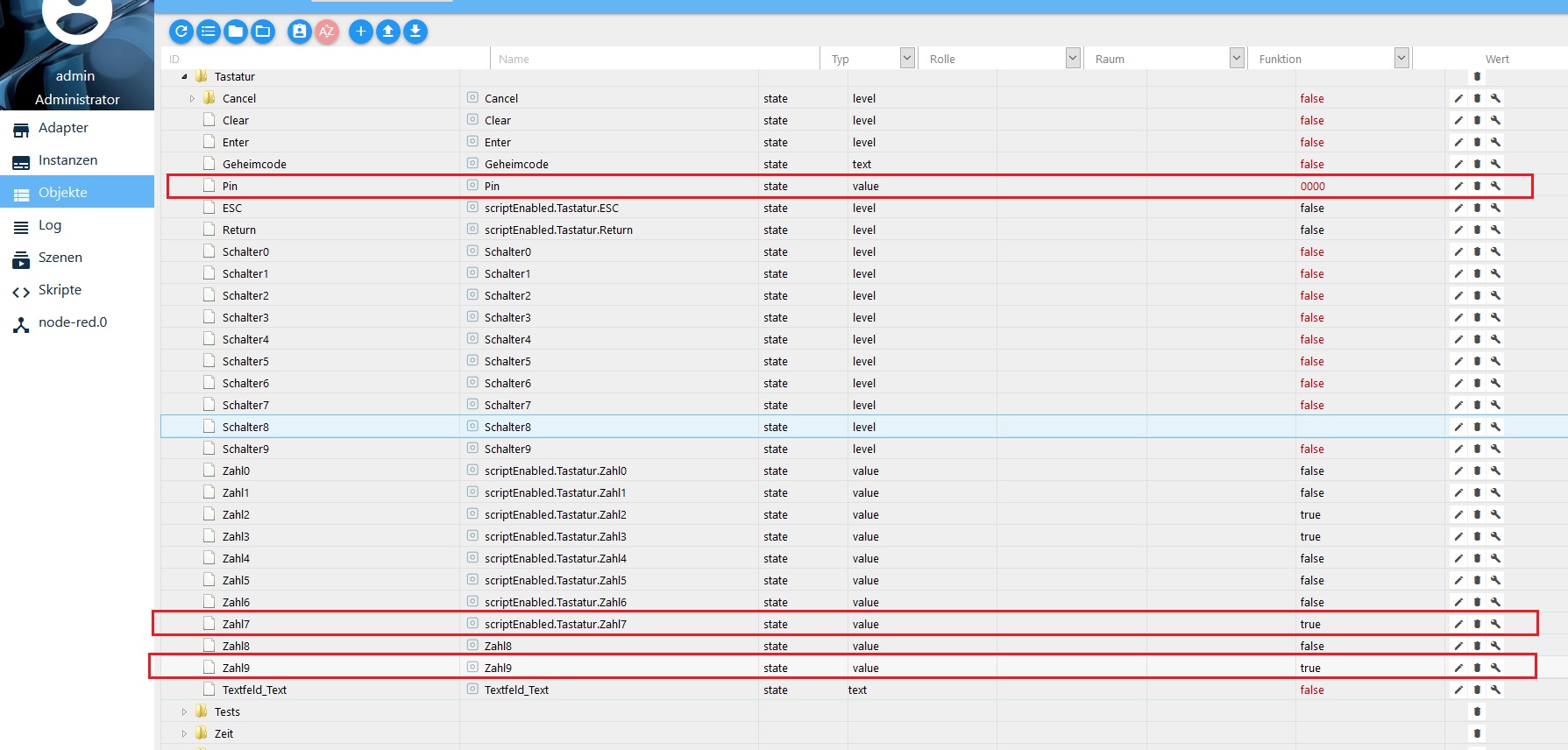
Task: Toggle list view toolbar icon
Action: point(209,32)
